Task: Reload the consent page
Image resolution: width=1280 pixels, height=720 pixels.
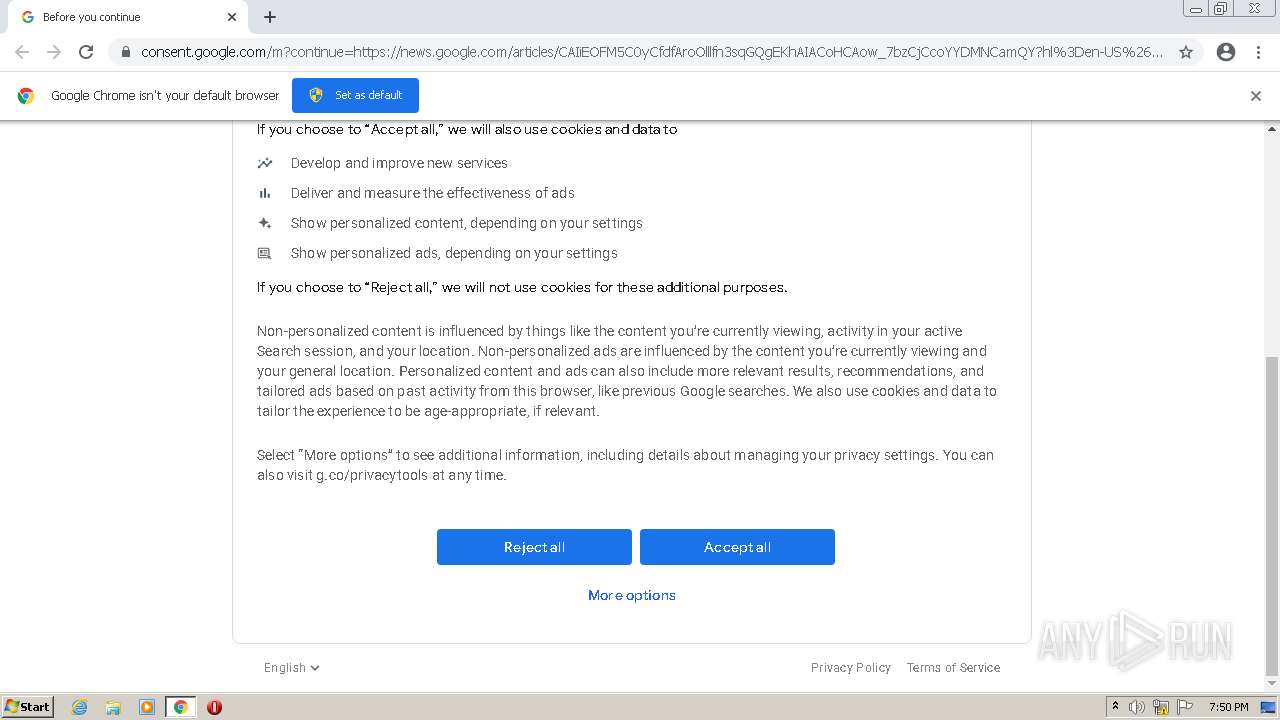Action: point(86,52)
